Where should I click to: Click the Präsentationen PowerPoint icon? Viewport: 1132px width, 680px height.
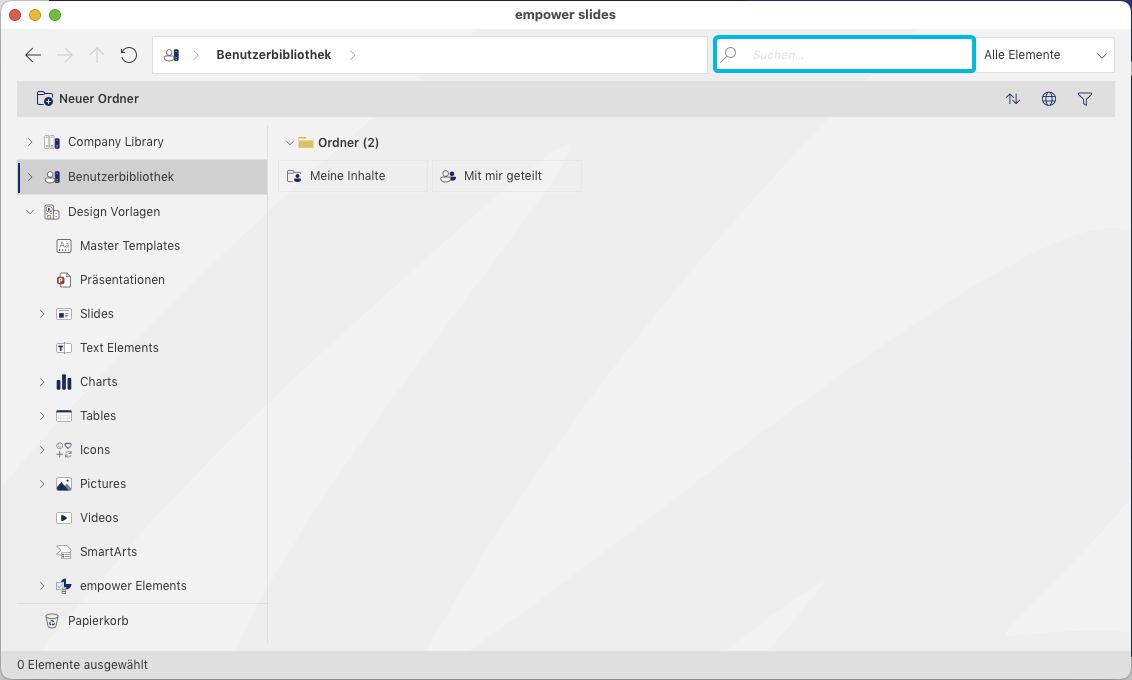[x=64, y=280]
